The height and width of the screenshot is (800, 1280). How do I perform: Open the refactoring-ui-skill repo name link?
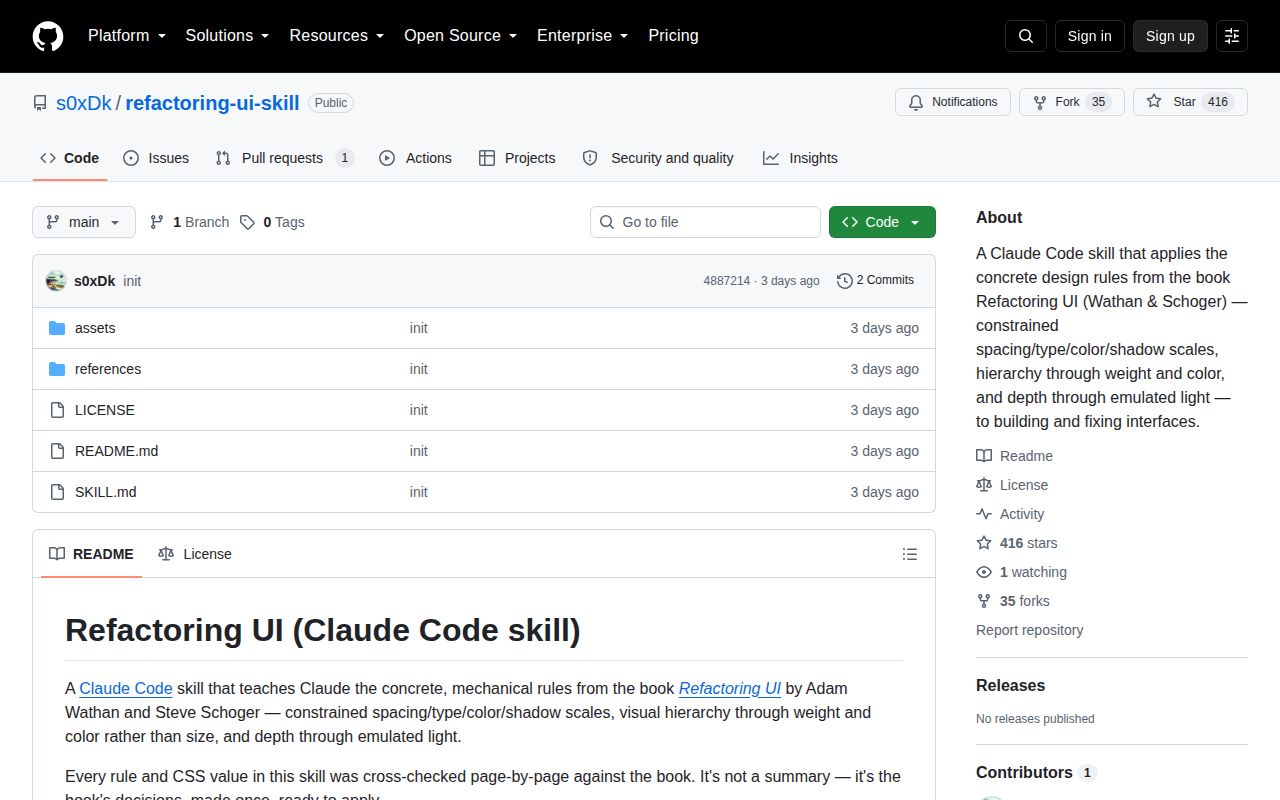coord(212,103)
